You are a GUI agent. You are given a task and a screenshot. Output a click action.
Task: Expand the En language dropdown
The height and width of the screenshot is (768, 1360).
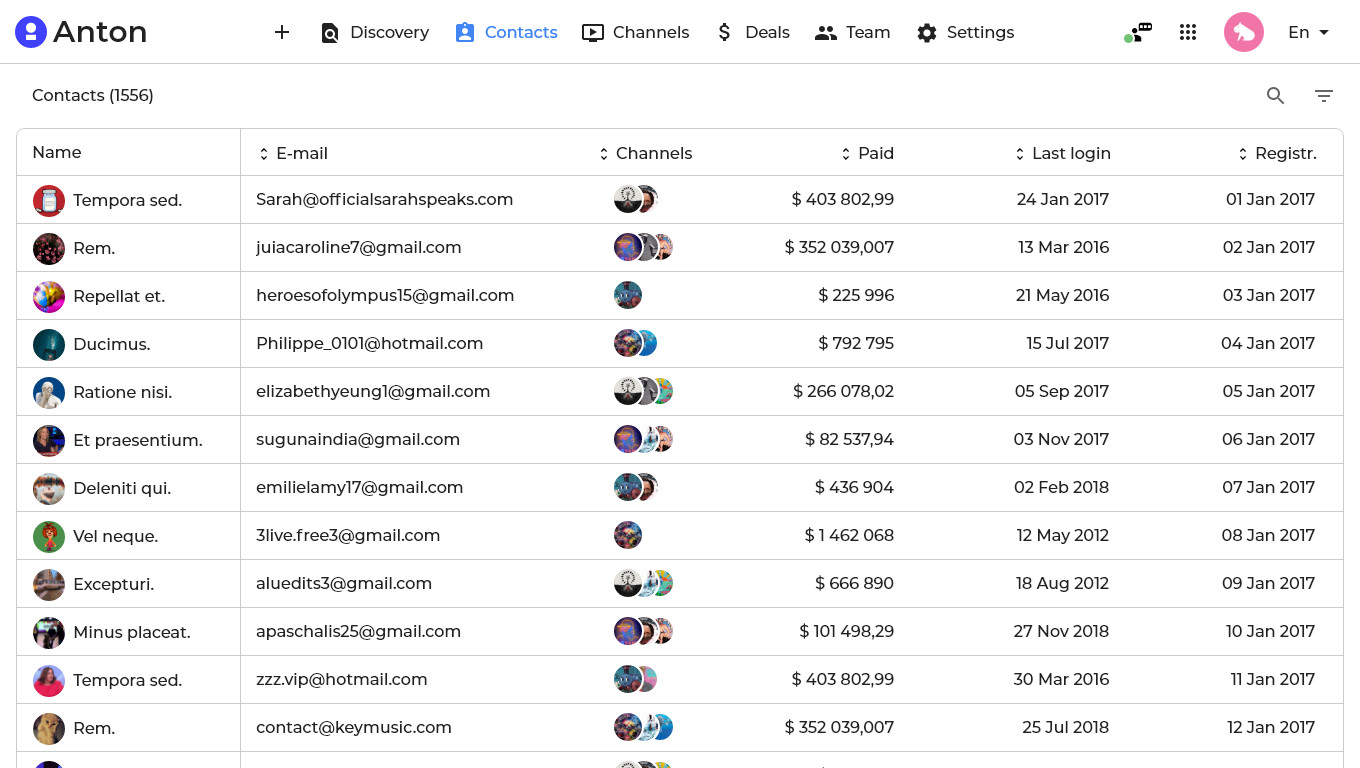(1309, 32)
